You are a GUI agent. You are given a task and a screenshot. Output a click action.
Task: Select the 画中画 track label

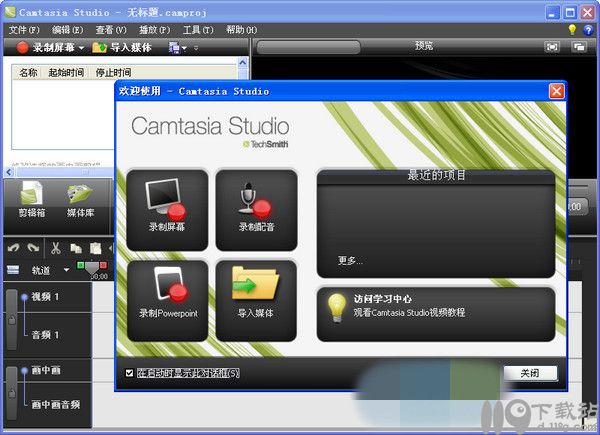click(x=46, y=370)
